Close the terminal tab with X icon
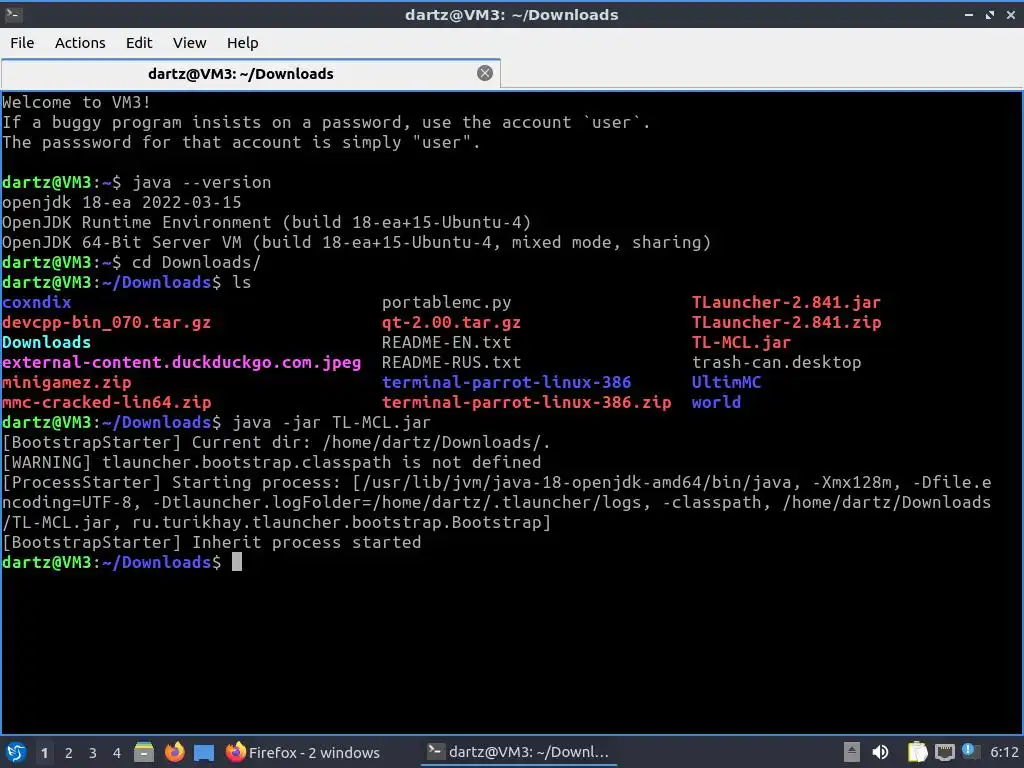The height and width of the screenshot is (768, 1024). (485, 73)
